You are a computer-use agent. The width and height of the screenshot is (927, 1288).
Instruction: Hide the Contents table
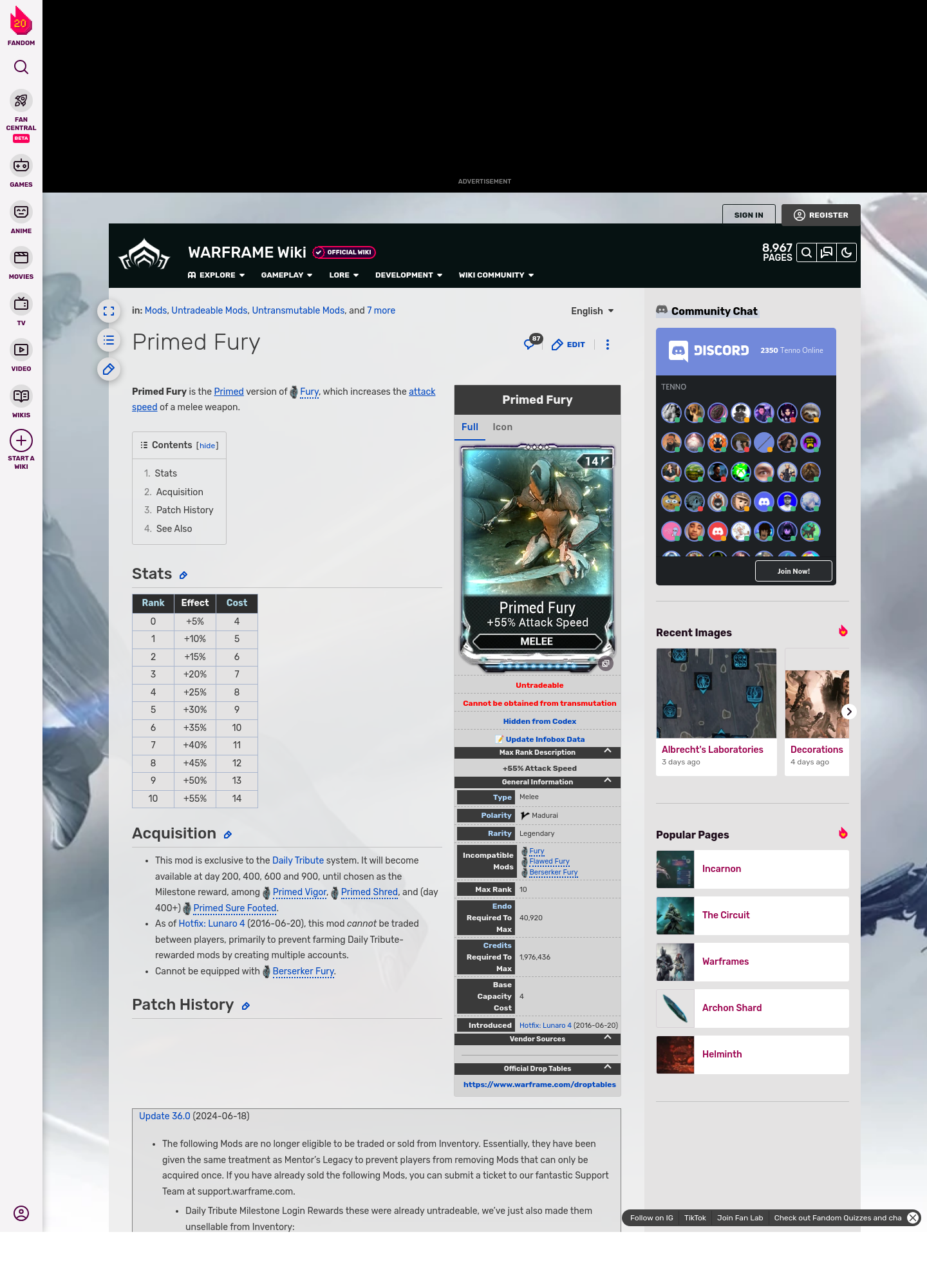(x=207, y=446)
